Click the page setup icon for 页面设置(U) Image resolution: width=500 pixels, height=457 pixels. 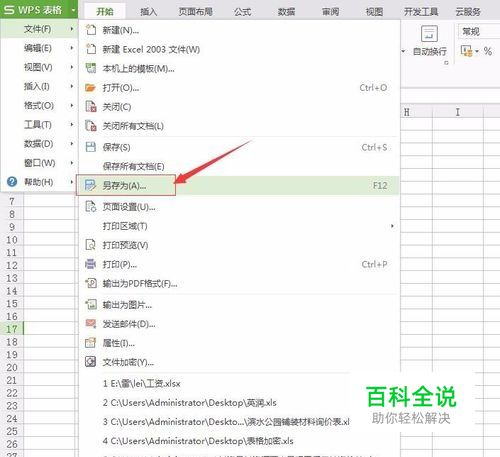tap(91, 207)
